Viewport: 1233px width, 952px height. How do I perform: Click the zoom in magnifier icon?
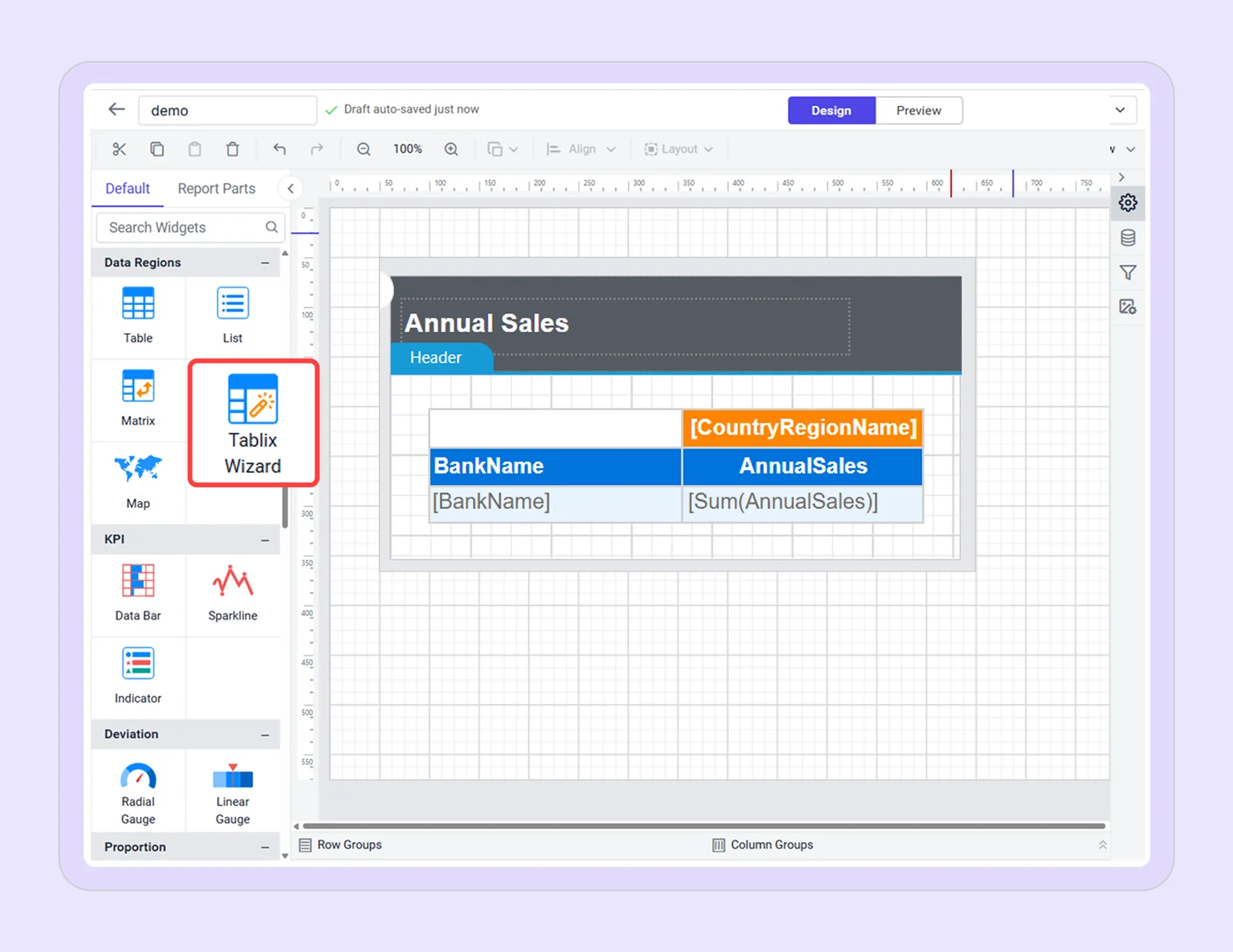451,148
